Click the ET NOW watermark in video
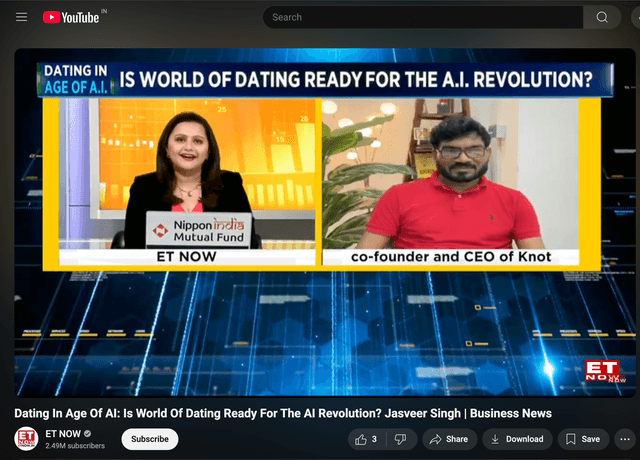The height and width of the screenshot is (460, 640). 603,373
